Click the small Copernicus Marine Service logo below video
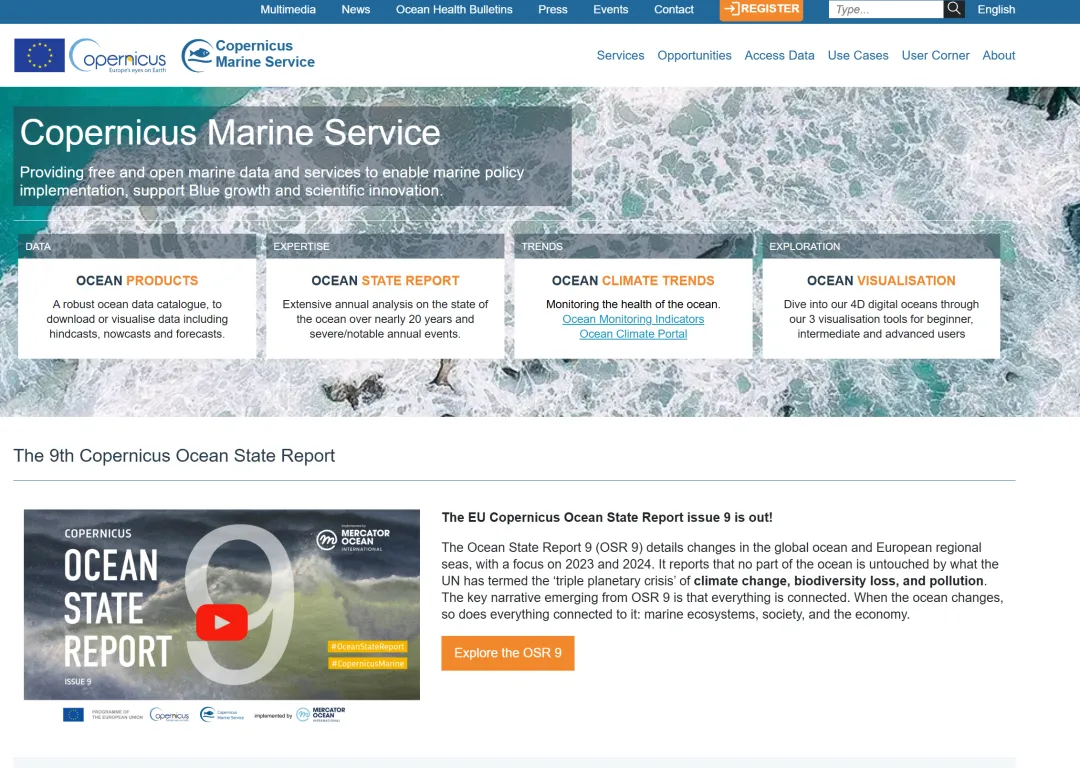Image resolution: width=1080 pixels, height=768 pixels. (x=222, y=715)
